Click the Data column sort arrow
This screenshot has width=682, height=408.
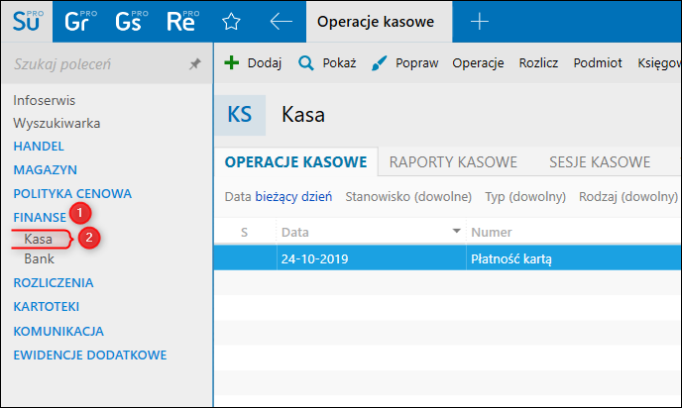[456, 231]
